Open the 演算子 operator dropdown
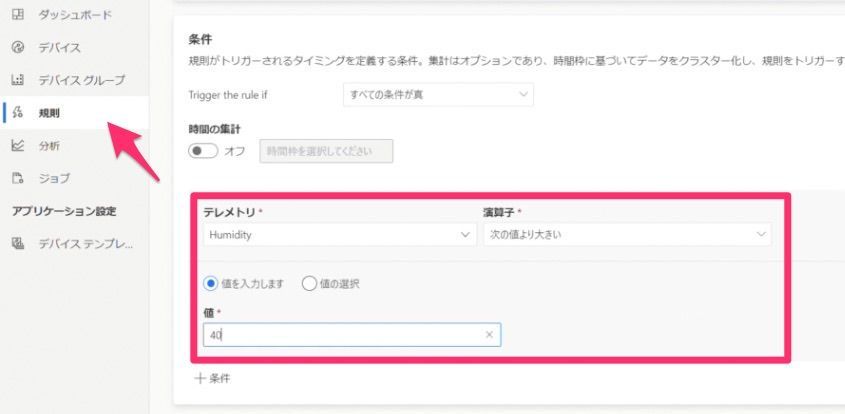Screen dimensions: 845x414 pyautogui.click(x=626, y=234)
